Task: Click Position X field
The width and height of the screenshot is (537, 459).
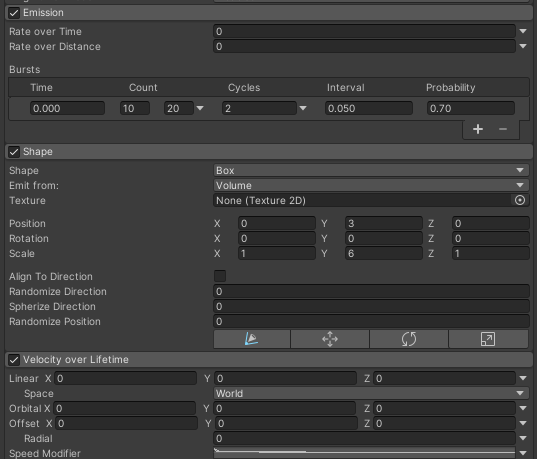Action: [277, 223]
